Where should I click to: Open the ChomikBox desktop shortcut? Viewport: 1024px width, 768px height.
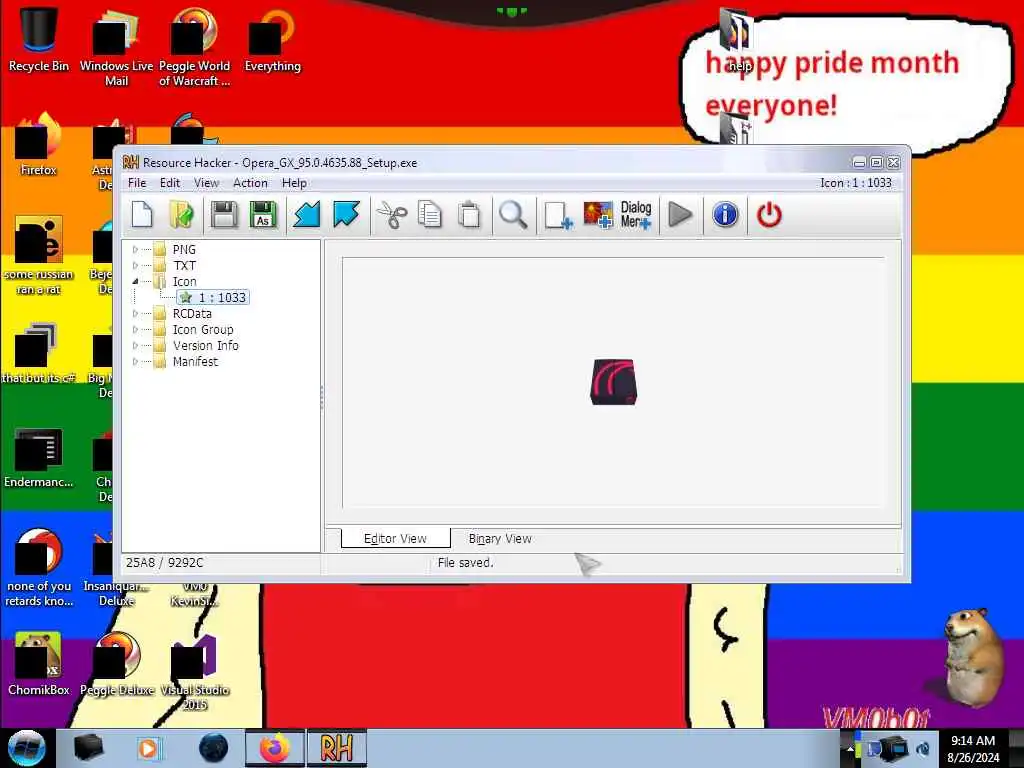(39, 664)
